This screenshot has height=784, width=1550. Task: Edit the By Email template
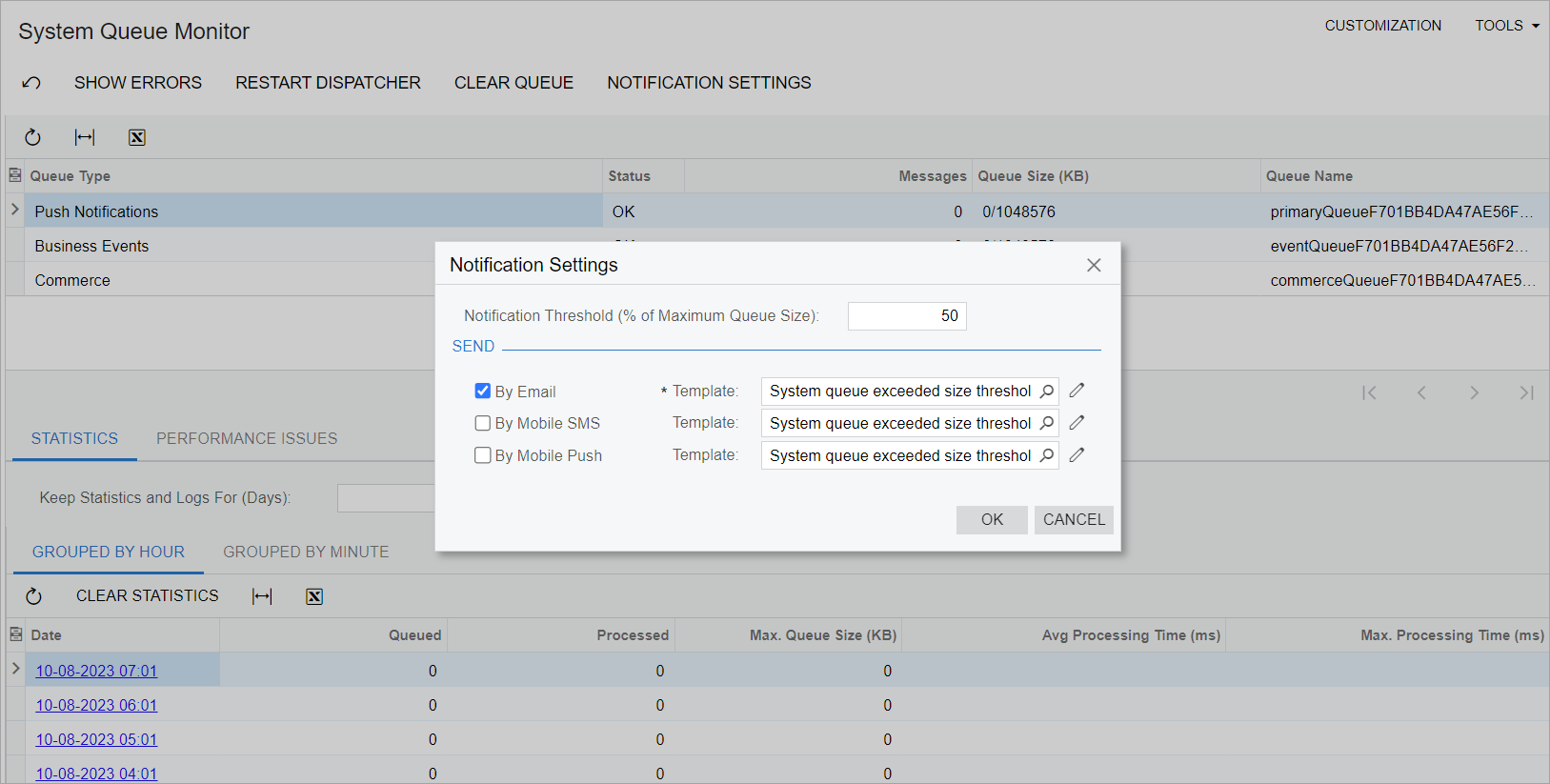tap(1077, 391)
